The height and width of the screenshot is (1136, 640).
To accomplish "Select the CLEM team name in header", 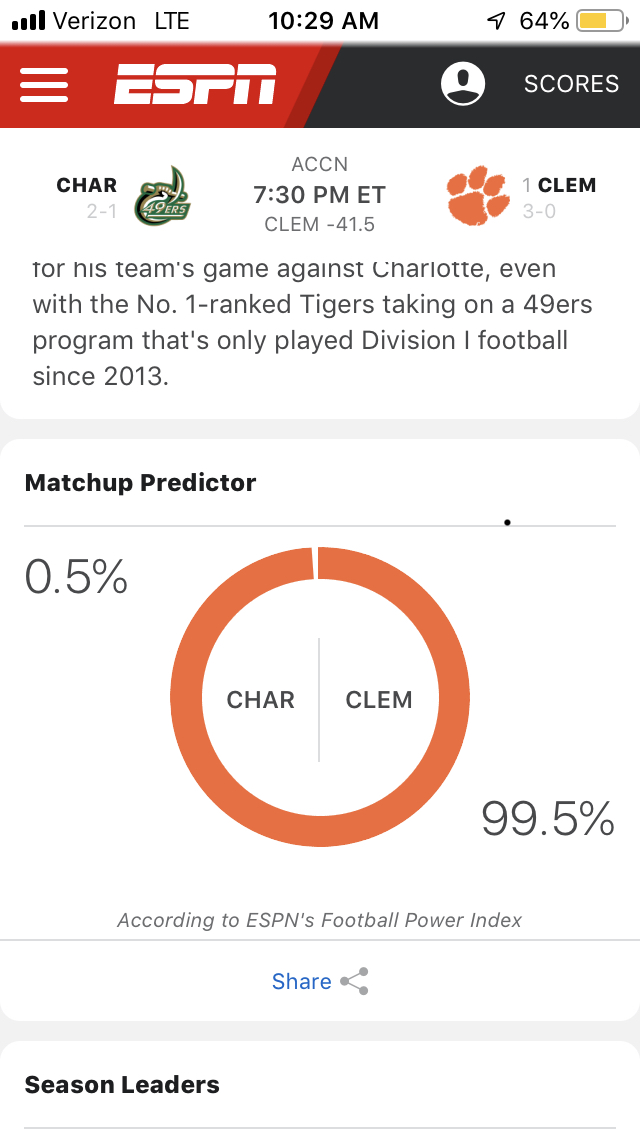I will click(566, 185).
